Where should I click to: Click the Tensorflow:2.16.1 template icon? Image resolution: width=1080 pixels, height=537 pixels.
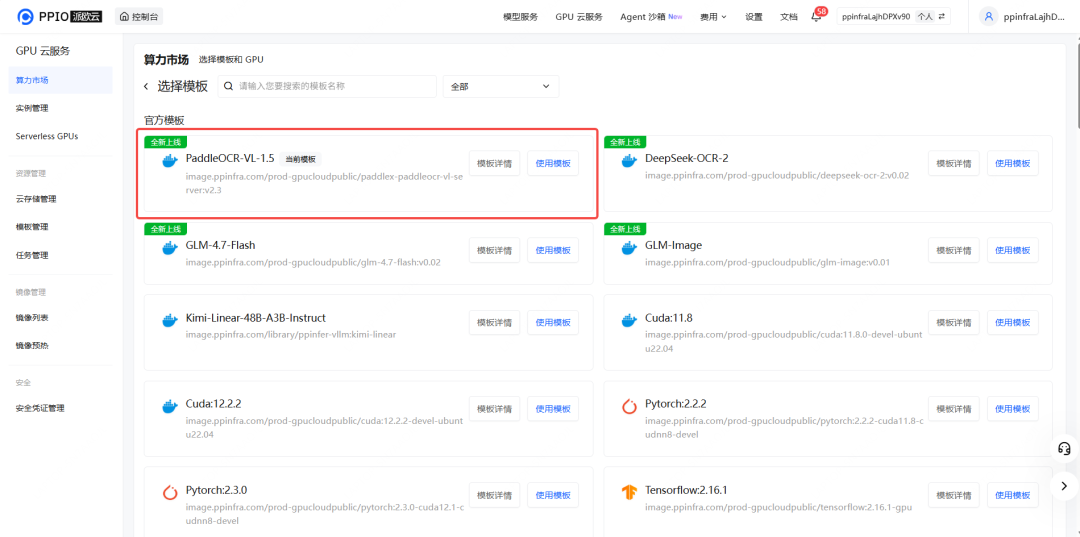pyautogui.click(x=629, y=492)
